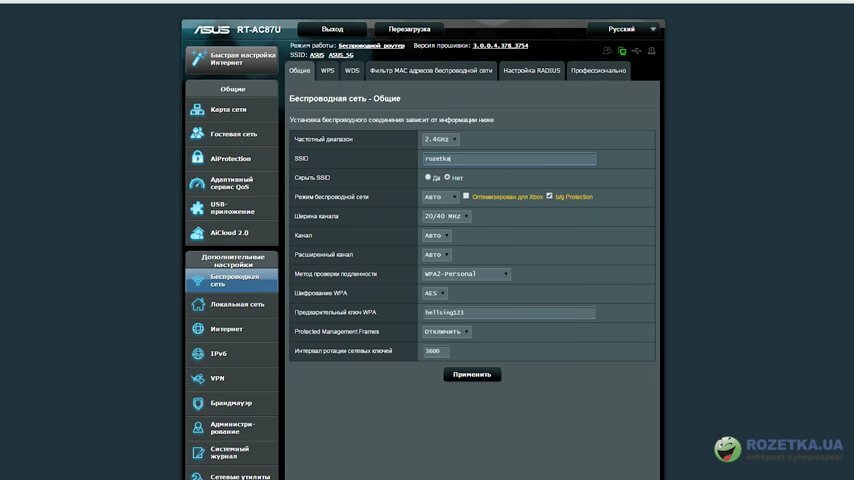
Task: Click the Firewall (Брандмауэр) shield icon
Action: pyautogui.click(x=198, y=403)
